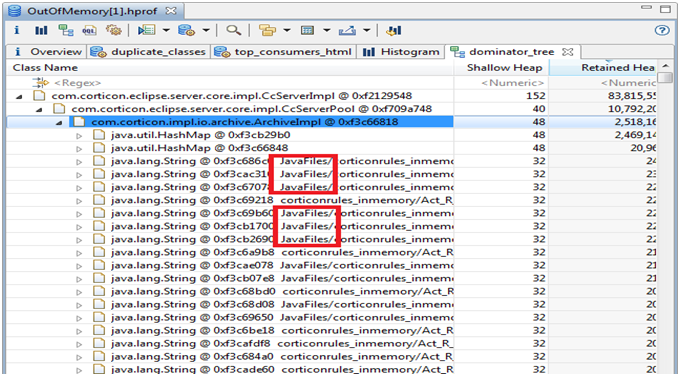The width and height of the screenshot is (680, 376).
Task: Open the Export dropdown arrow
Action: 366,30
